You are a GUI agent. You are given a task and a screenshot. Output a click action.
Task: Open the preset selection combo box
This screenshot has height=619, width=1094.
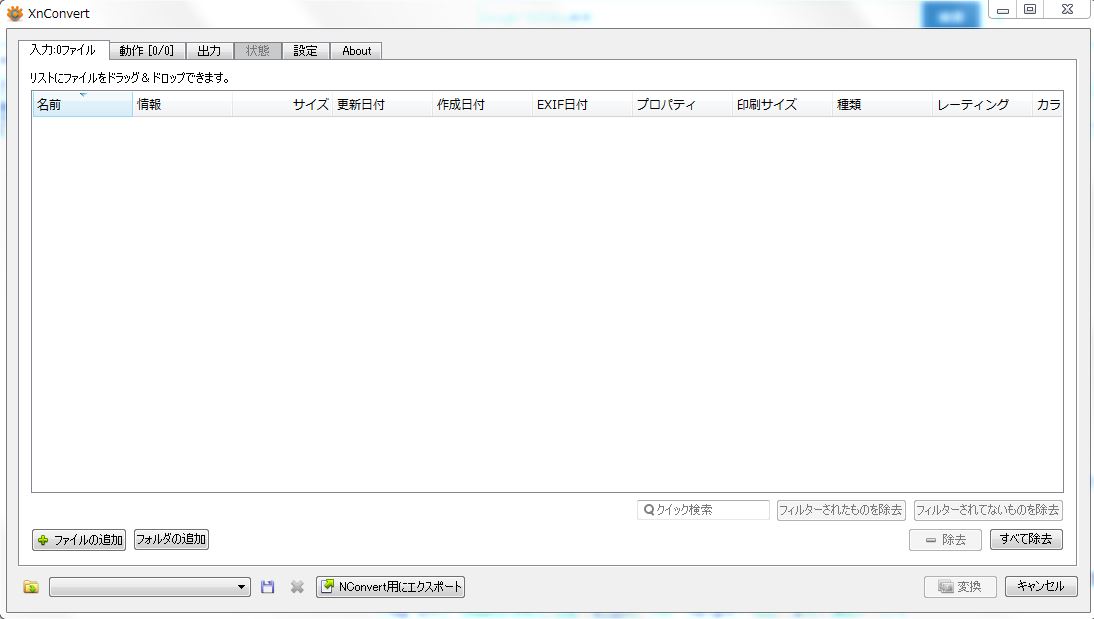[150, 587]
